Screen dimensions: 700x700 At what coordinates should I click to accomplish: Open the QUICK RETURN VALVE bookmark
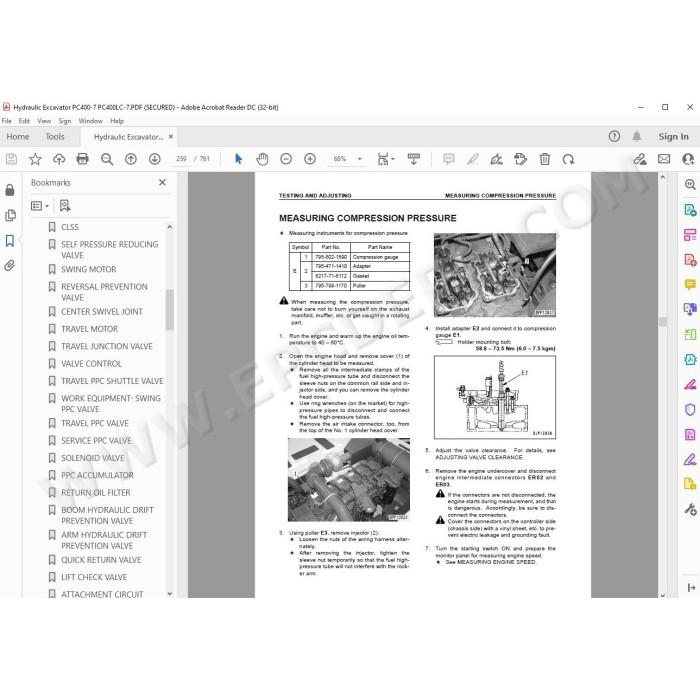(x=101, y=560)
